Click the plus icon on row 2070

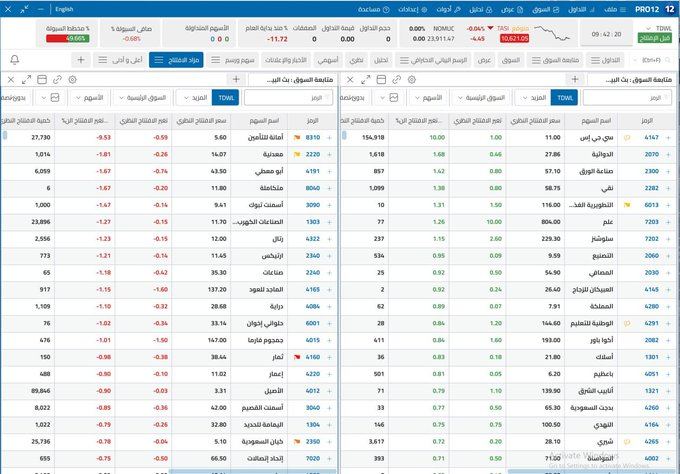[x=668, y=154]
